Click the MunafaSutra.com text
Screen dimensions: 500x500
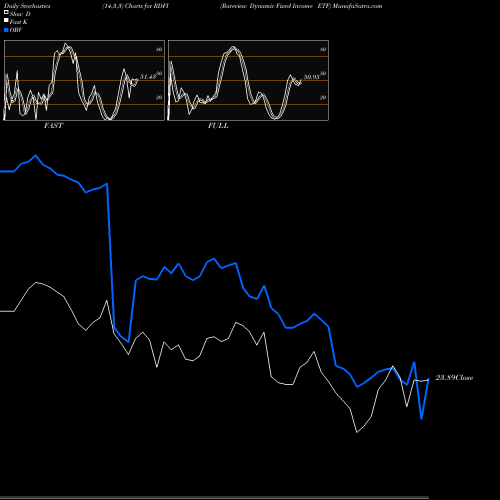tap(357, 6)
